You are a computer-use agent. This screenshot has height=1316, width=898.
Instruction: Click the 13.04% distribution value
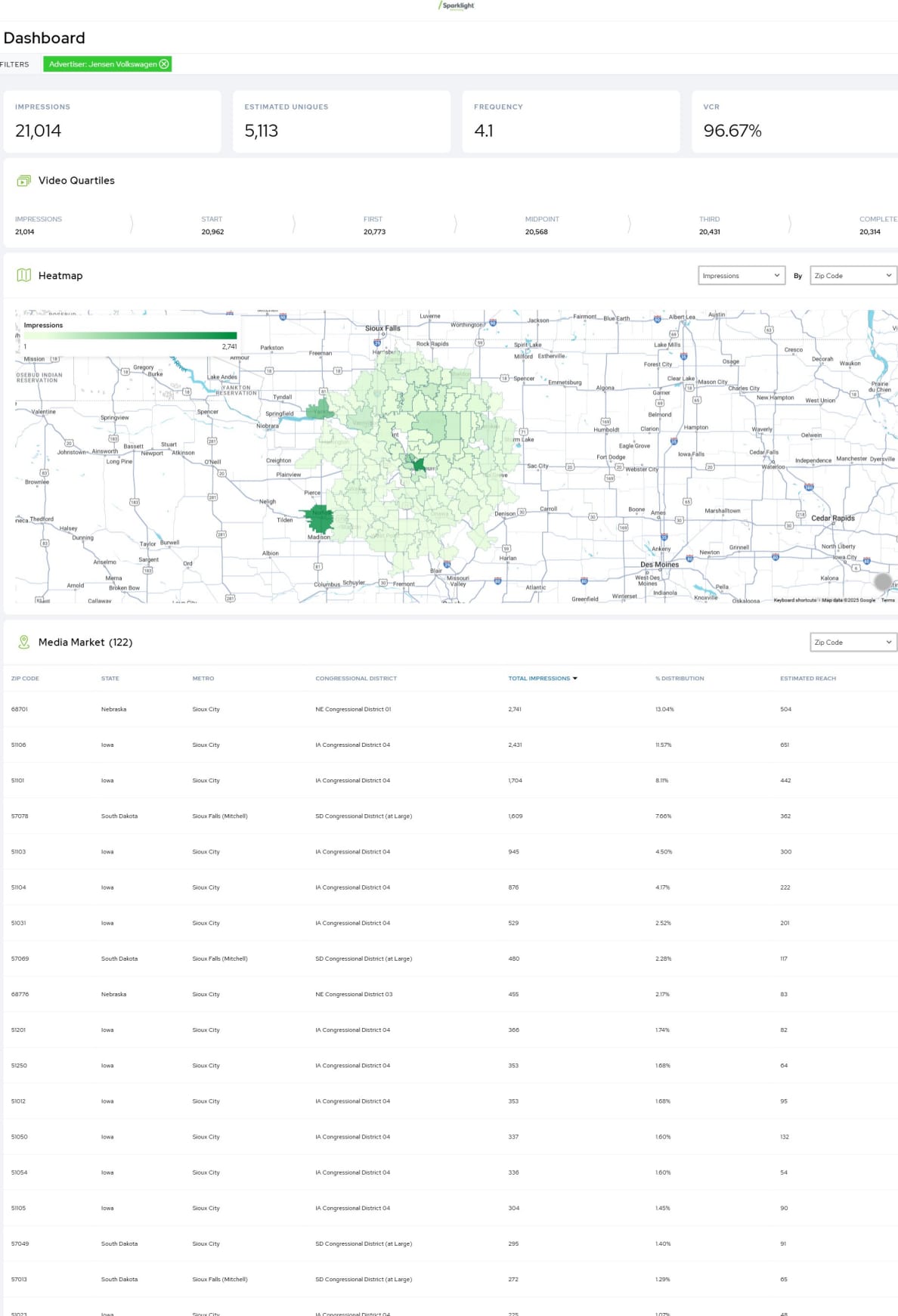(664, 709)
